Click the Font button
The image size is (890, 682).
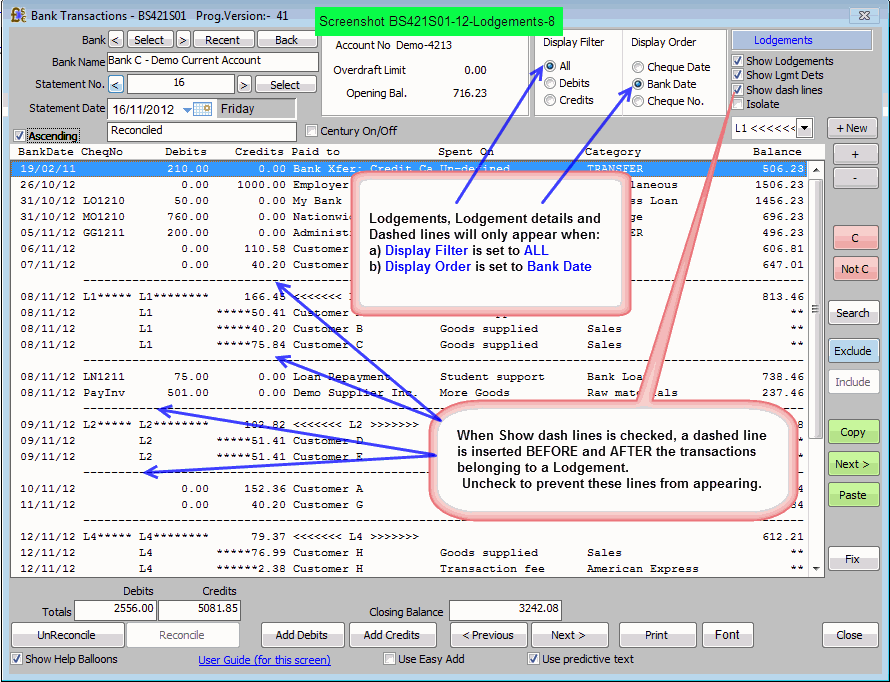point(728,635)
